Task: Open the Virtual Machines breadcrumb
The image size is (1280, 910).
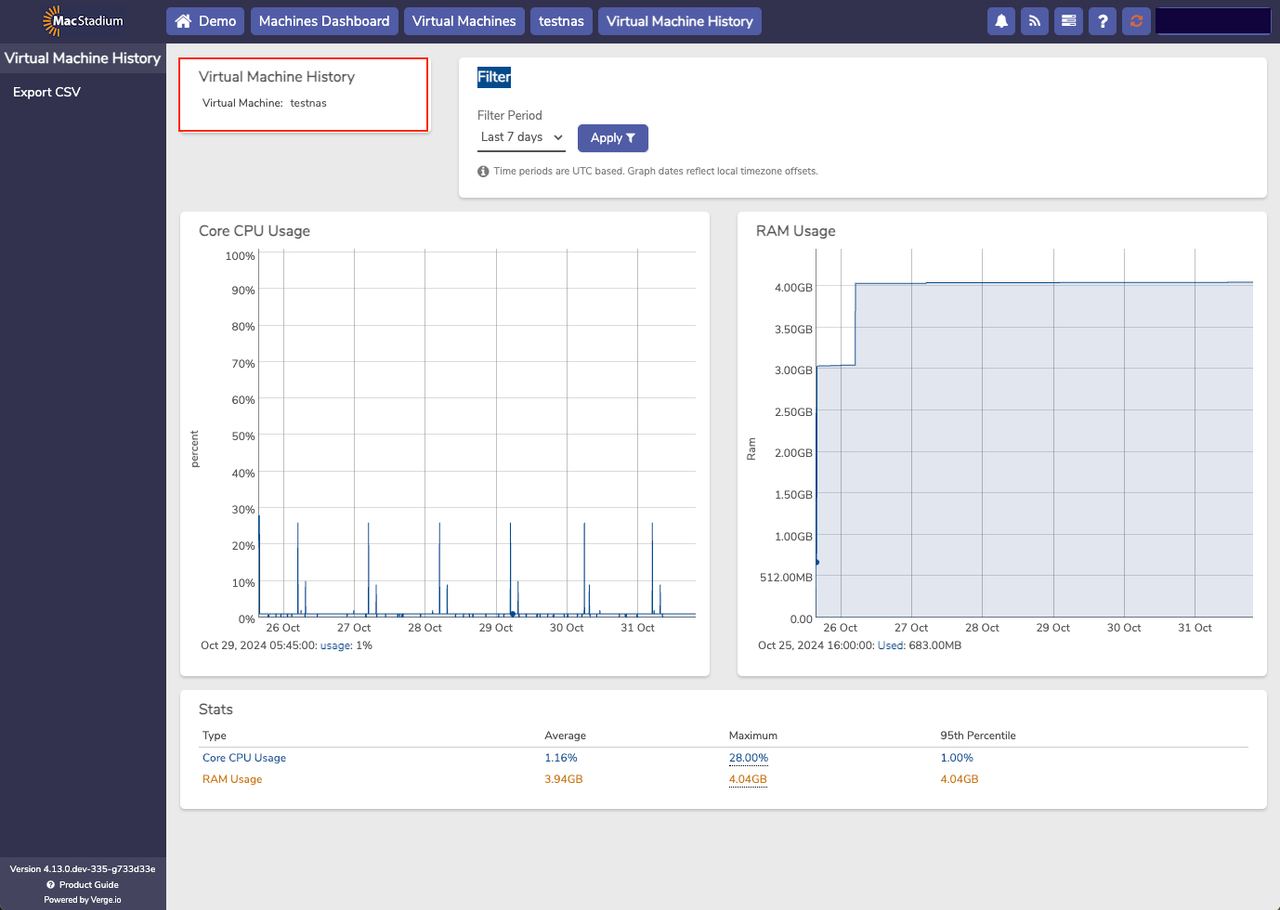Action: 464,21
